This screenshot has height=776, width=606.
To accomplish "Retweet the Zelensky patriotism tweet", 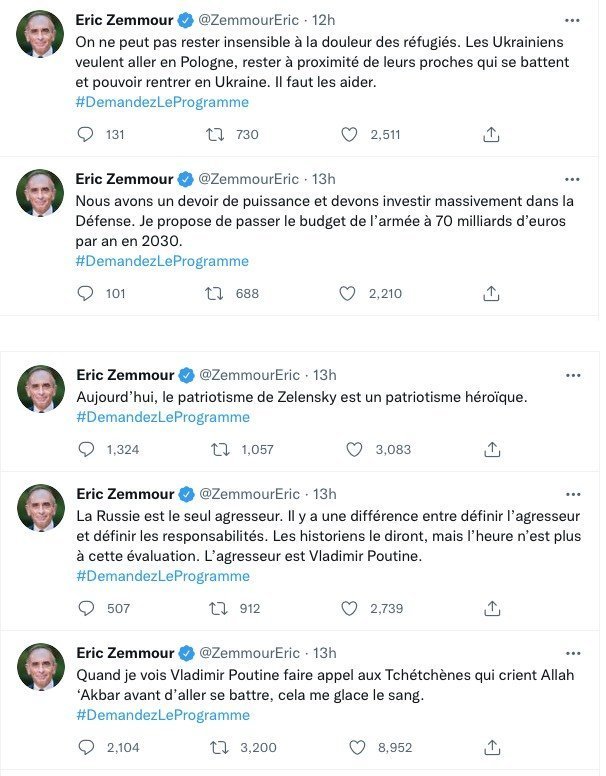I will 220,450.
